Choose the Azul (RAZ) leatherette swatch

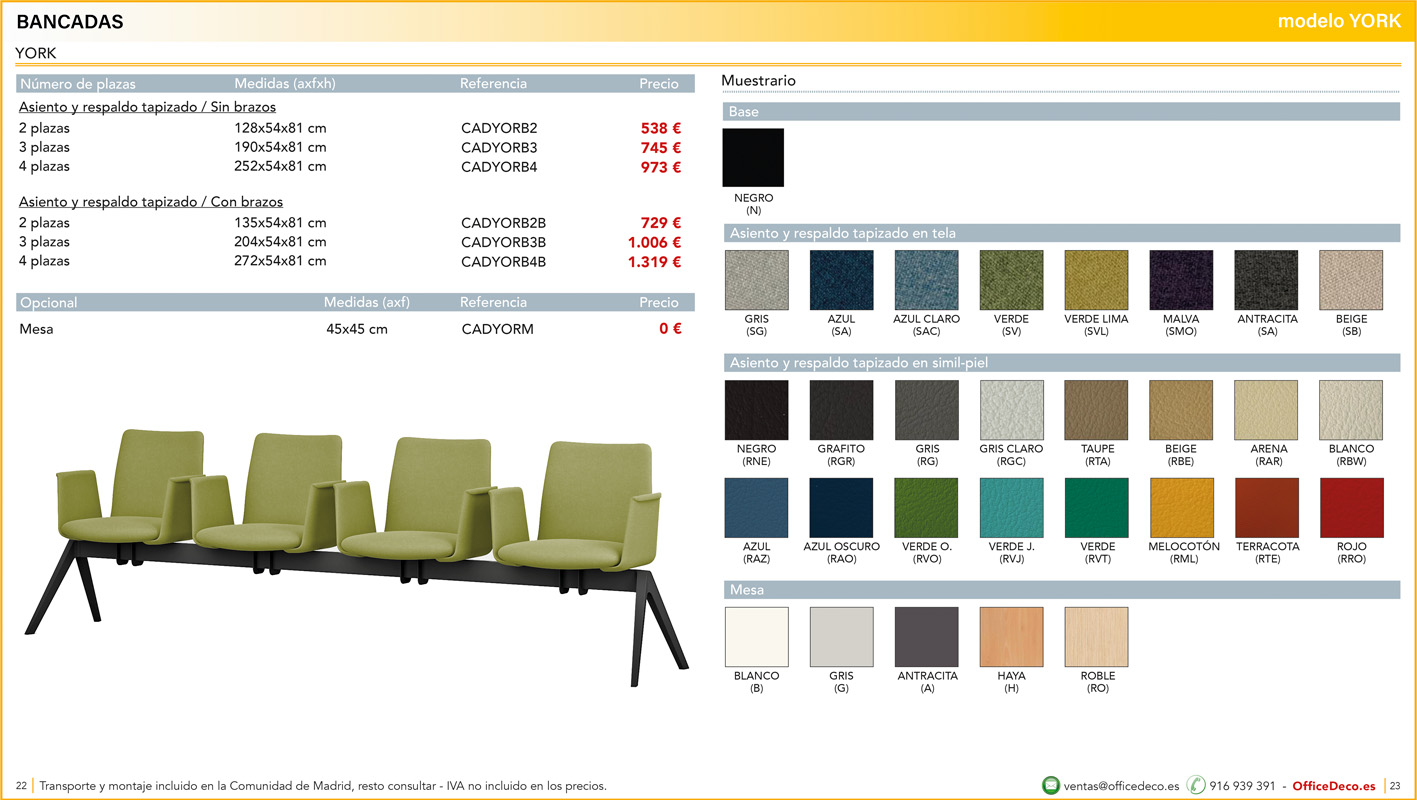pyautogui.click(x=756, y=508)
